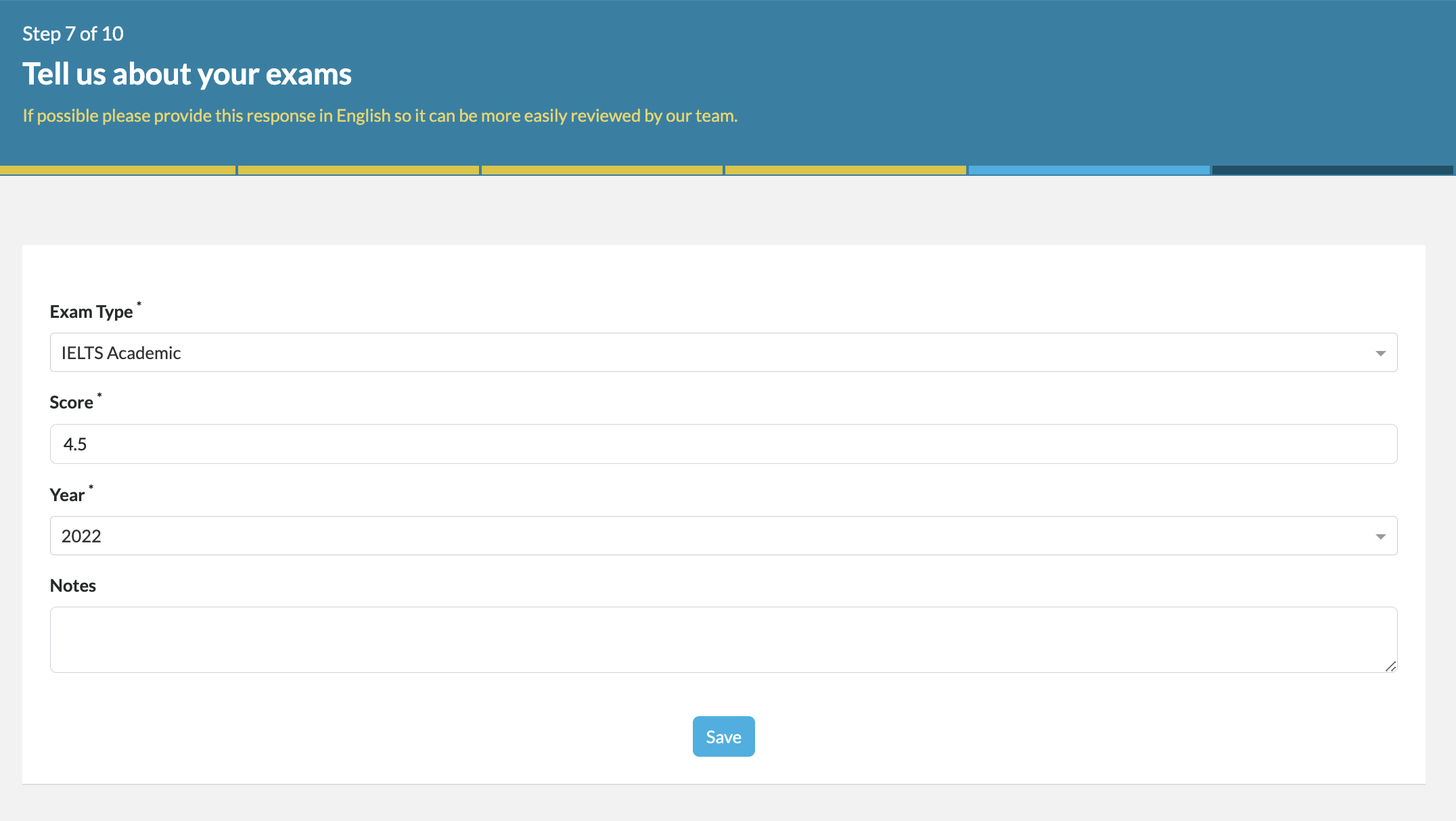Click the fourth yellow progress segment
1456x821 pixels.
[x=846, y=170]
